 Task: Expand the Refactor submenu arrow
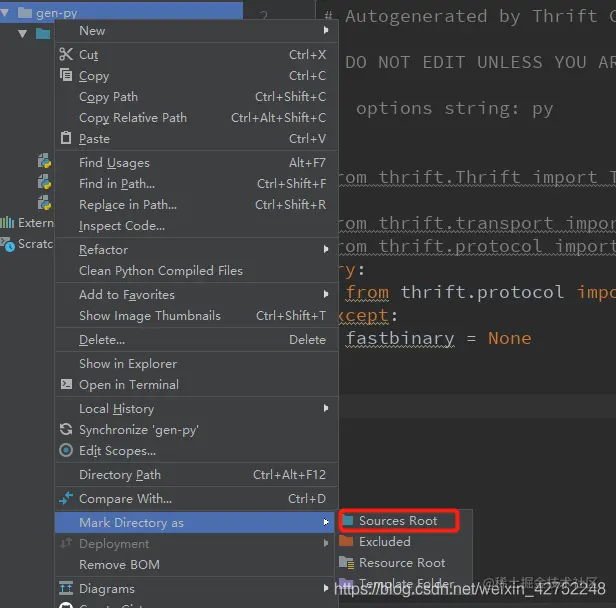326,249
